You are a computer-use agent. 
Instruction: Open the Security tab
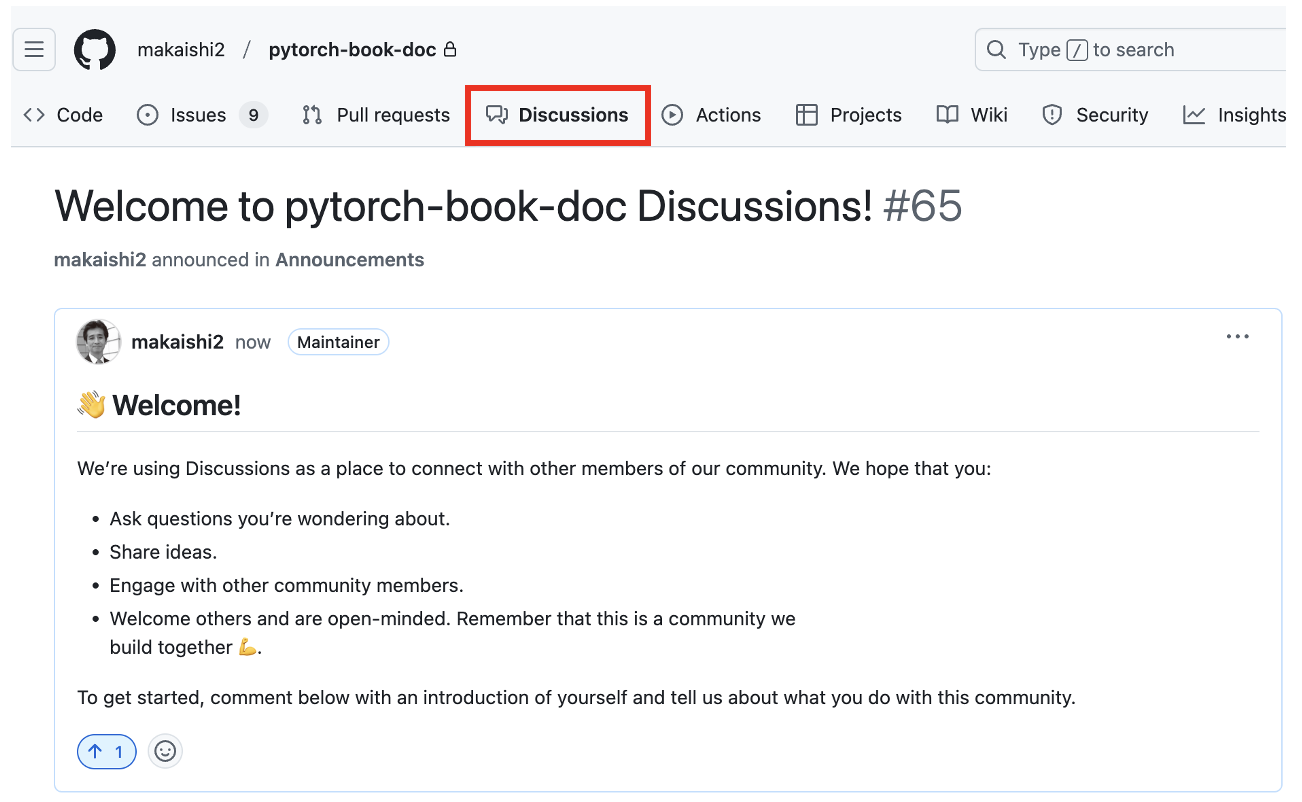(1095, 115)
